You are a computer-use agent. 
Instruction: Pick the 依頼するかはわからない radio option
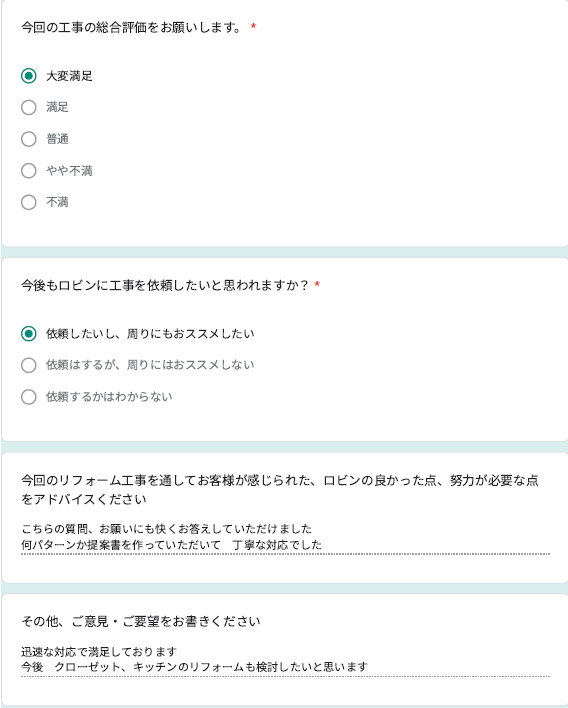(x=28, y=397)
